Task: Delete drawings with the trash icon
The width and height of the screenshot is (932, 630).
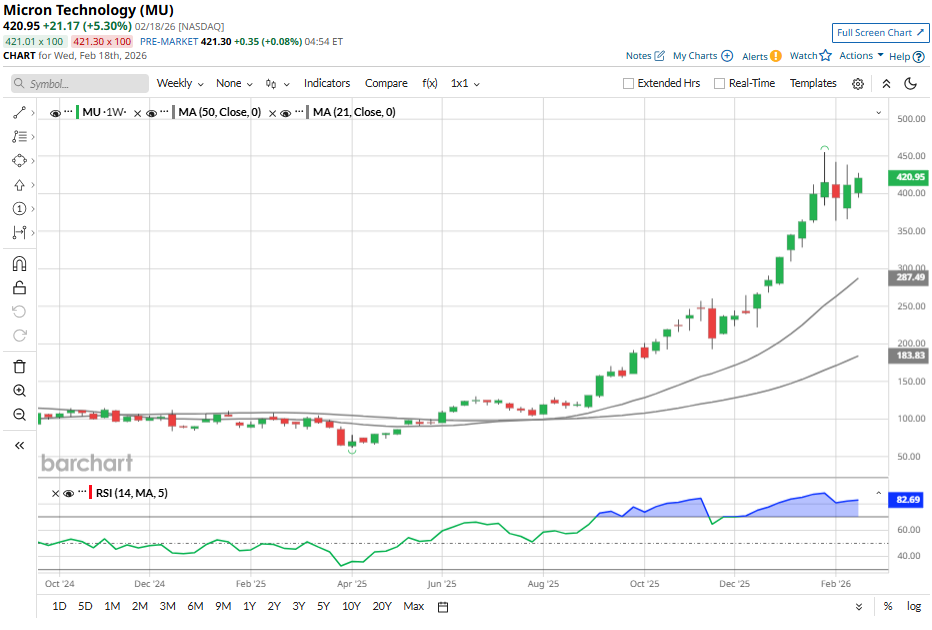Action: point(19,367)
